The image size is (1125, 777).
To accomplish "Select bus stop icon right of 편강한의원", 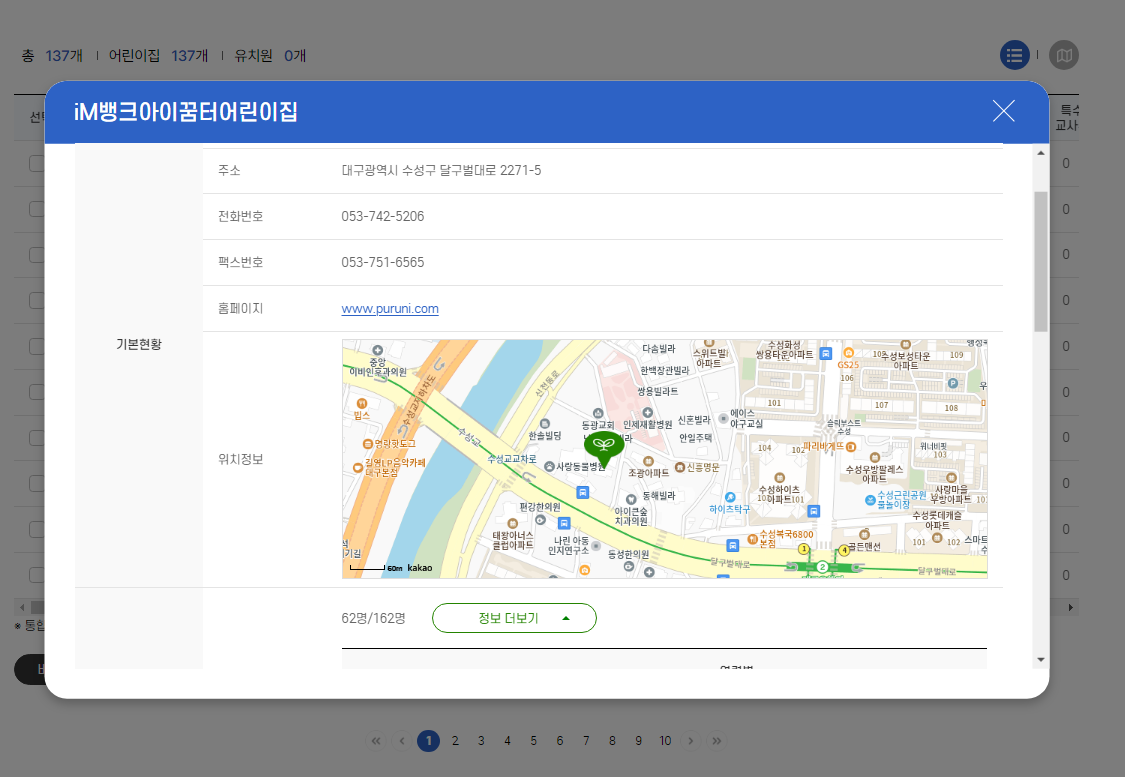I will [564, 523].
